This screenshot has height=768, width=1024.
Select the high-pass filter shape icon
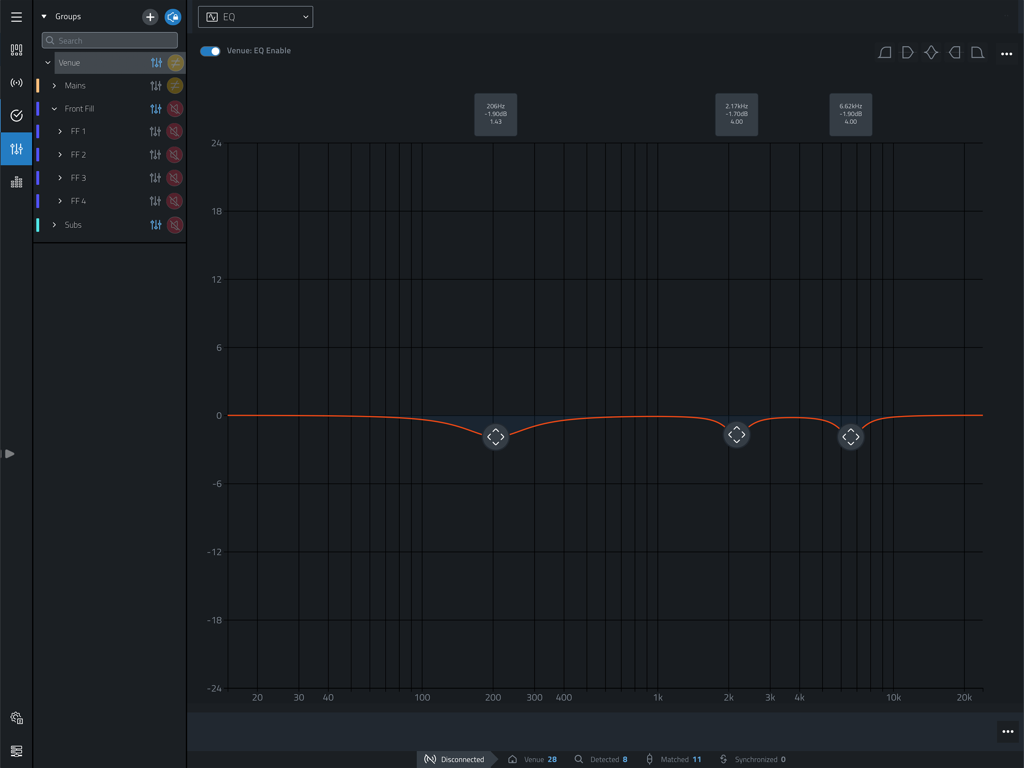[x=884, y=52]
